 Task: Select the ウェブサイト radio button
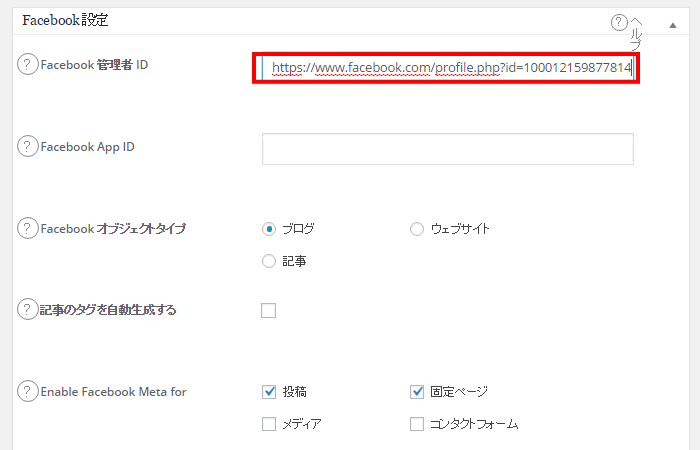(x=417, y=229)
